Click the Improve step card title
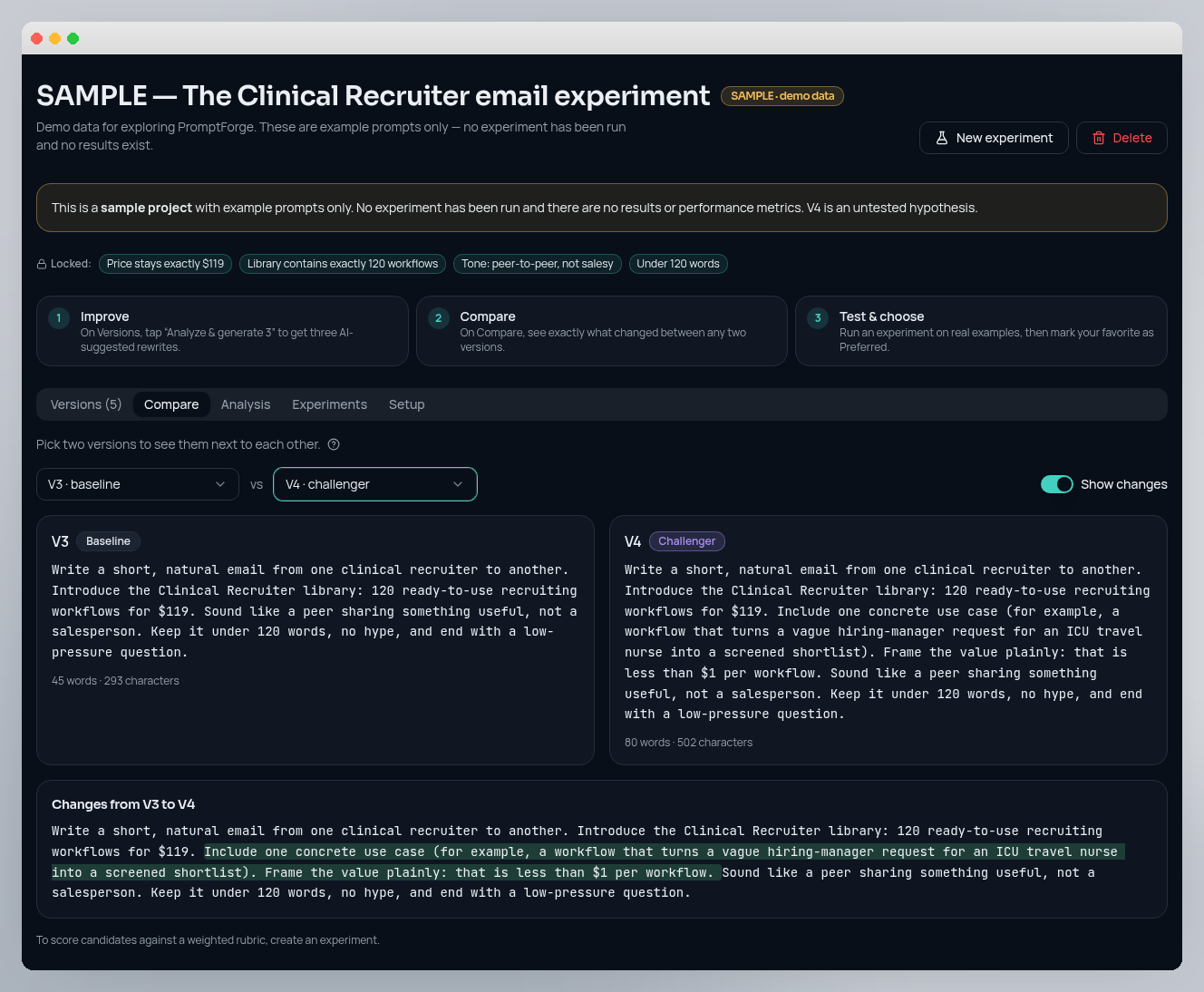 pos(105,316)
